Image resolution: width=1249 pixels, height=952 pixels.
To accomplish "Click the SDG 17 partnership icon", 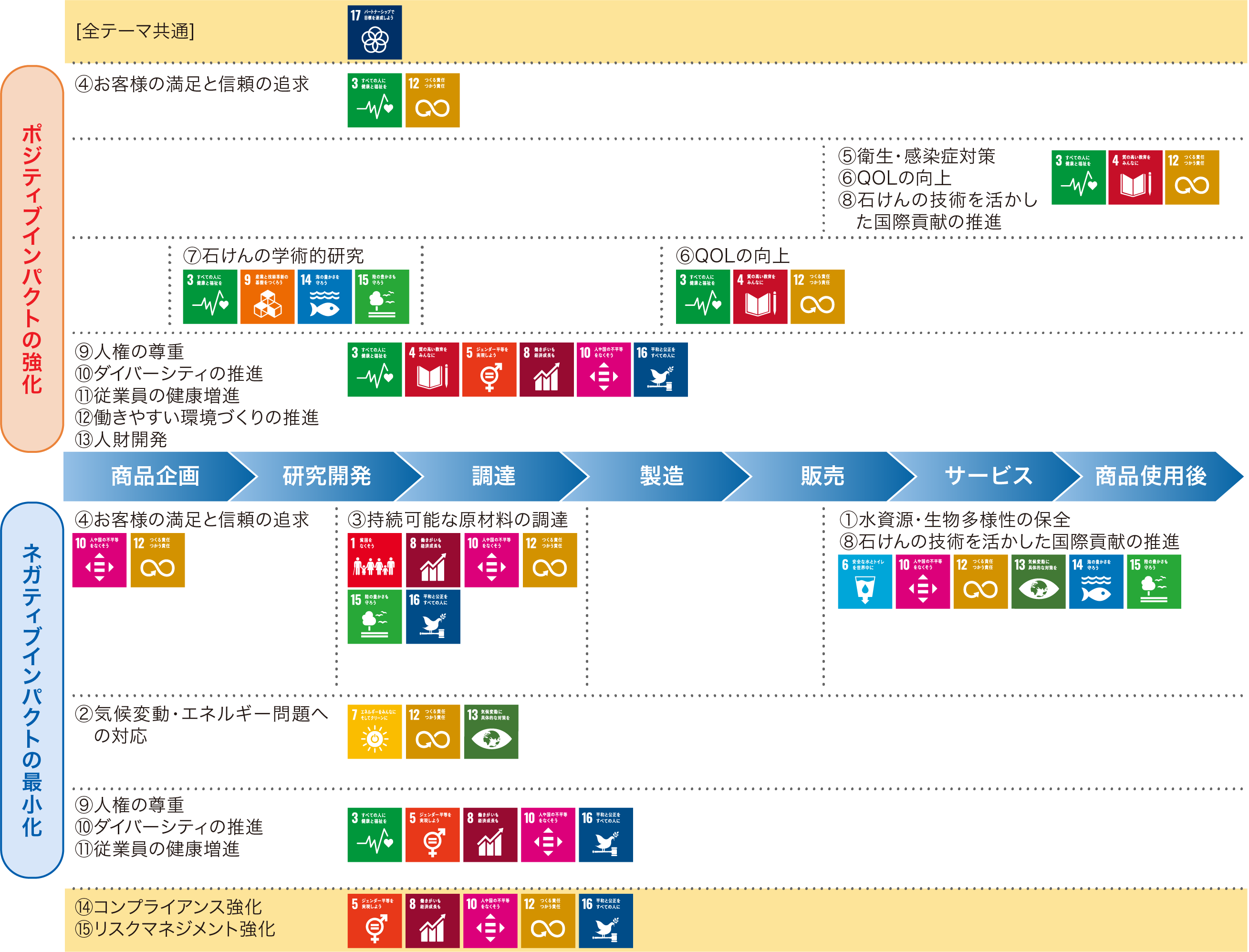I will pyautogui.click(x=375, y=32).
